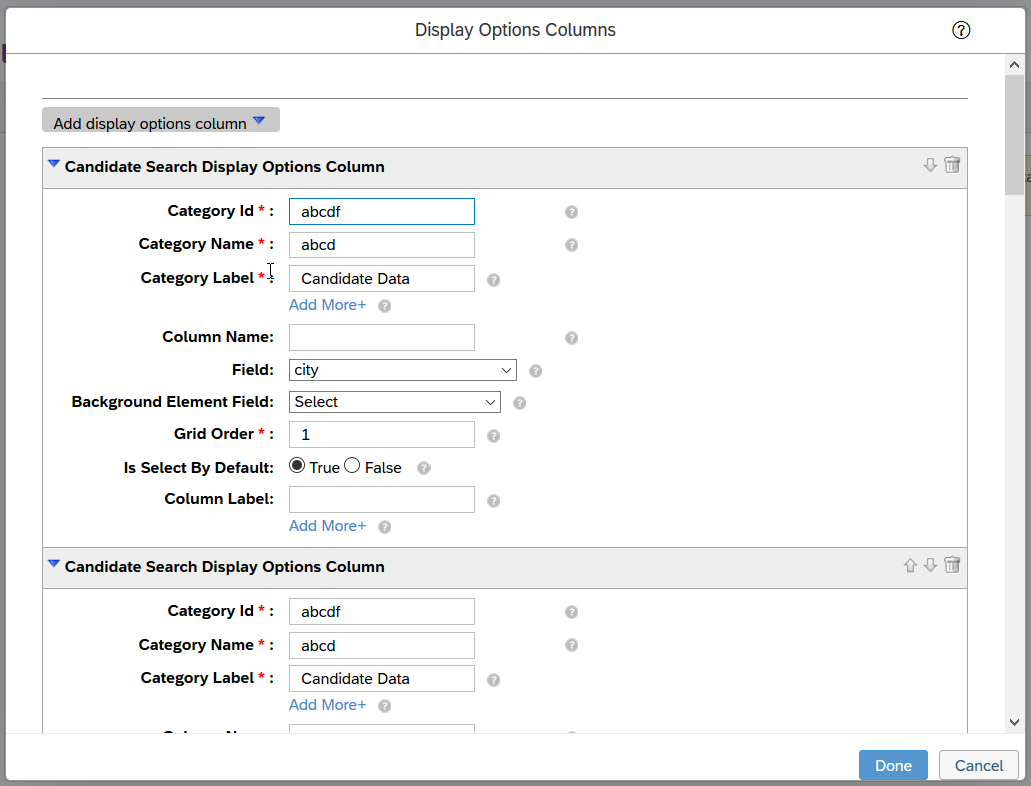
Task: Show help beside second section's Add More+ link
Action: [385, 706]
